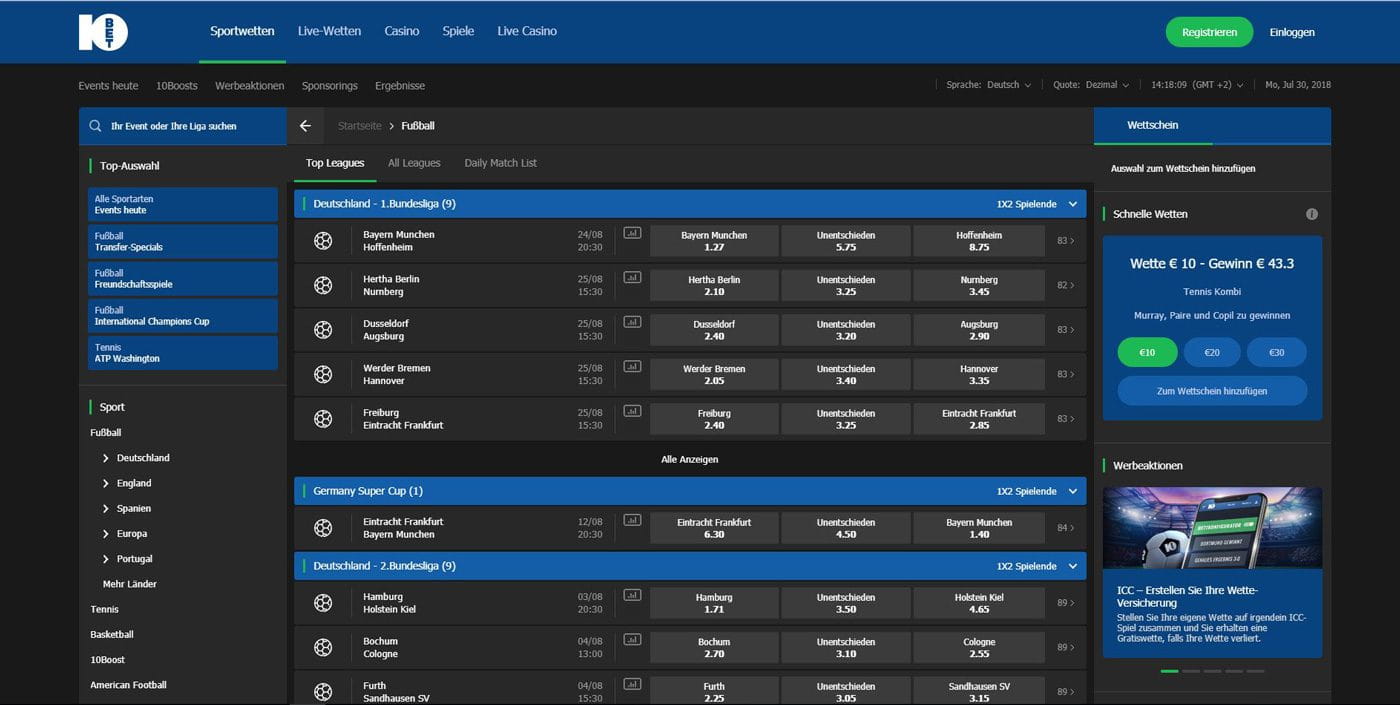This screenshot has width=1400, height=705.
Task: Pick Augsburg at odds 2.90
Action: (x=979, y=330)
